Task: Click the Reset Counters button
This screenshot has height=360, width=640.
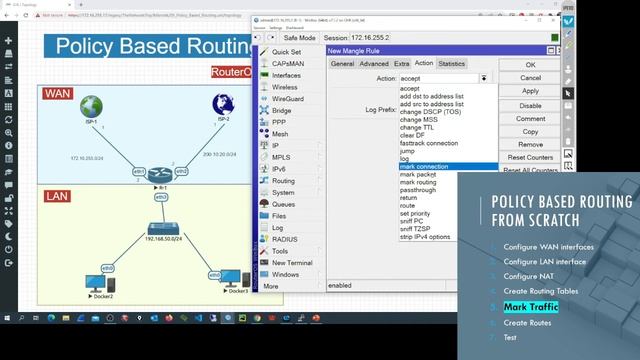Action: click(x=530, y=157)
